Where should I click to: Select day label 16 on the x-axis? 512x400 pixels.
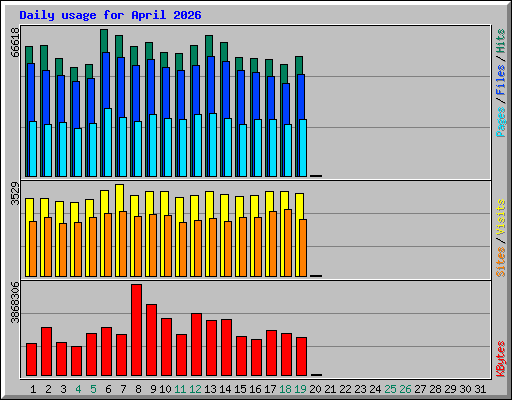pos(255,389)
